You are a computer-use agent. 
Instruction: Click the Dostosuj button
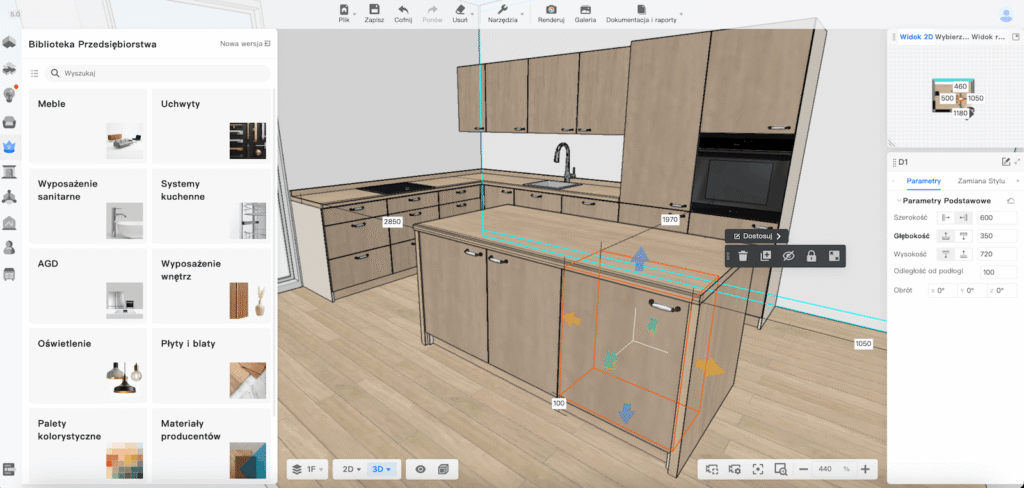point(756,236)
